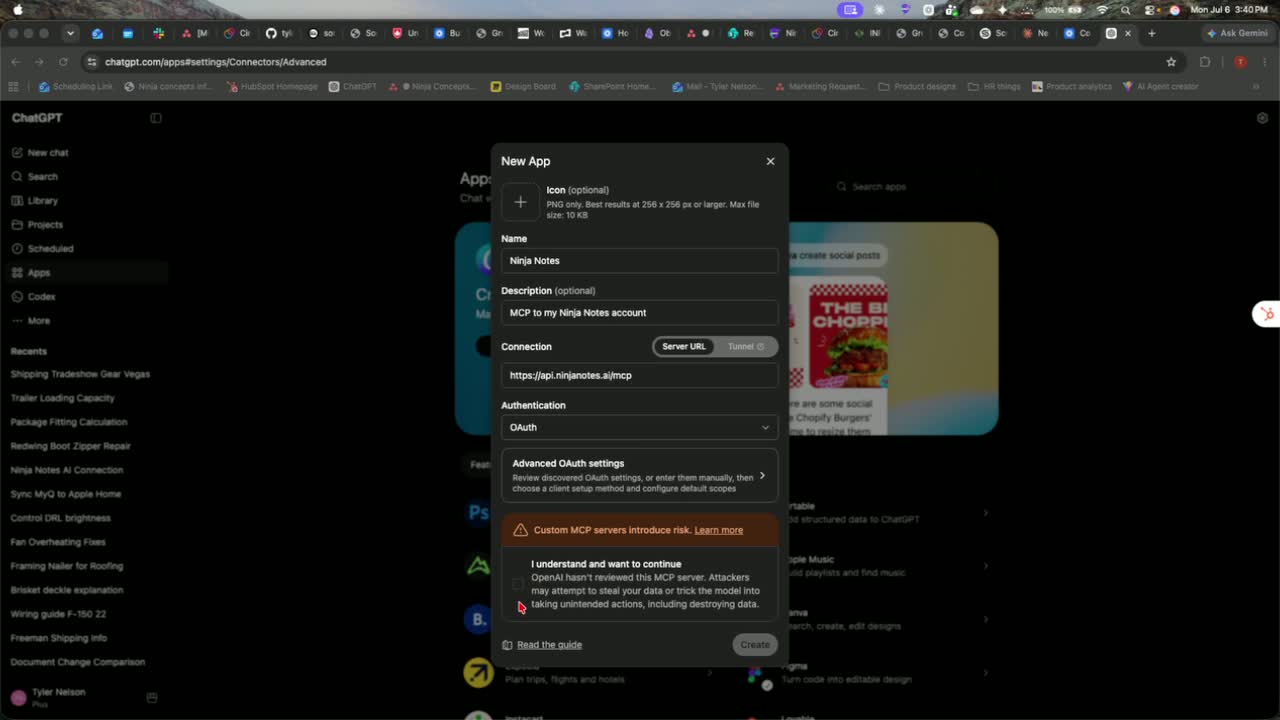Switch connection type to Tunnel
The height and width of the screenshot is (720, 1280).
click(745, 347)
